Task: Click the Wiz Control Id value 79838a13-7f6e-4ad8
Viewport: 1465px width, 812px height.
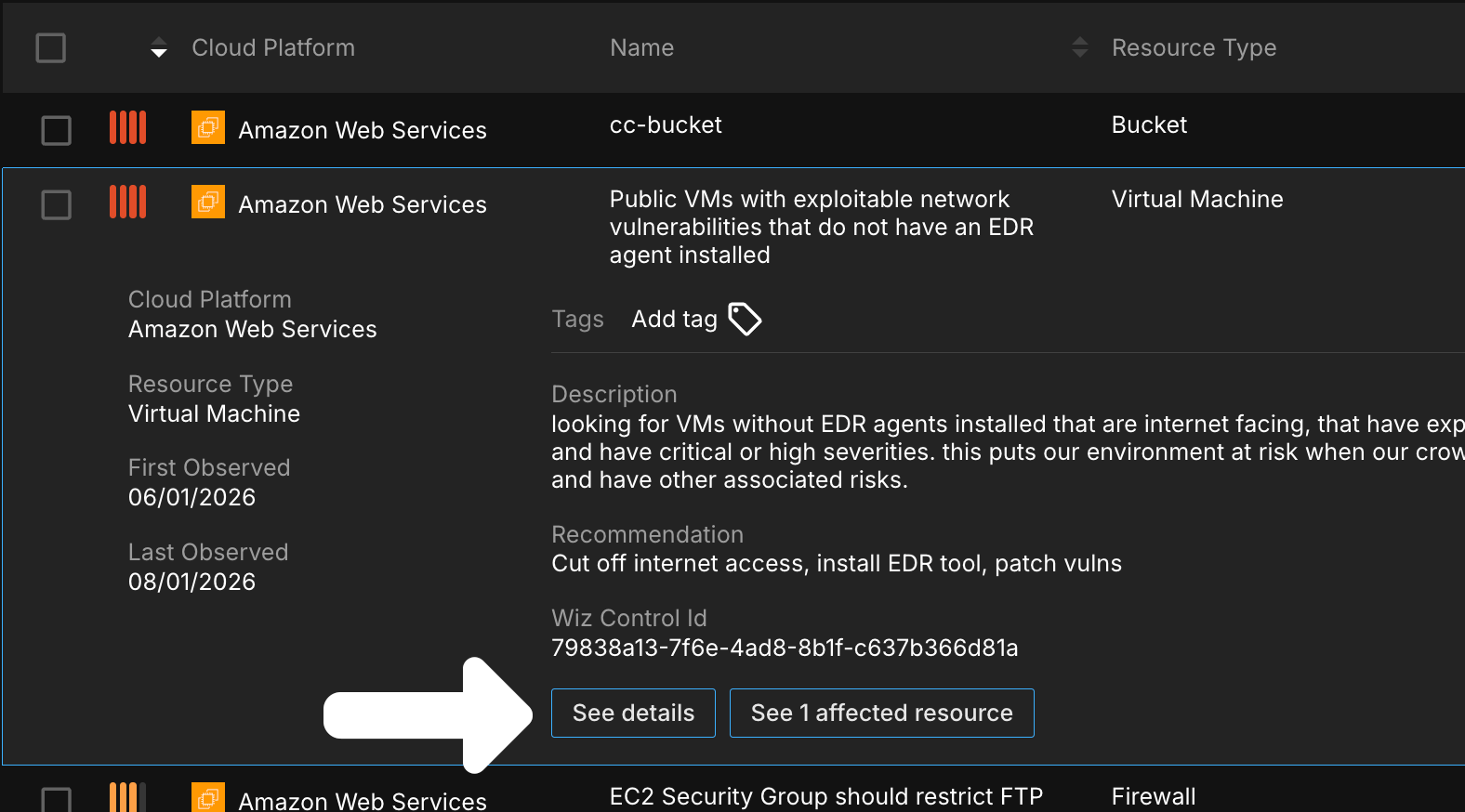Action: coord(785,648)
